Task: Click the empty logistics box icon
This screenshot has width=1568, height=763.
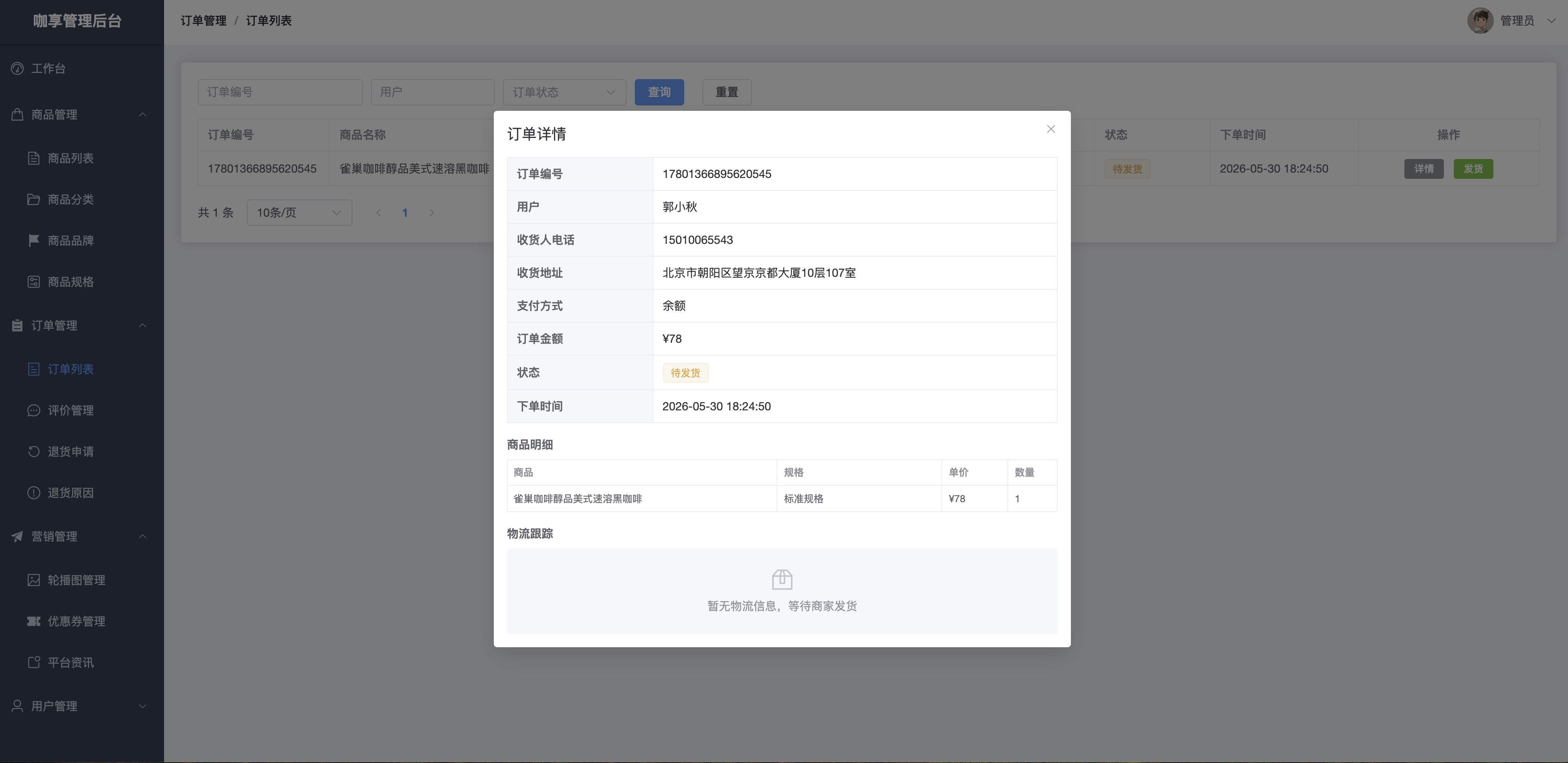Action: click(782, 579)
